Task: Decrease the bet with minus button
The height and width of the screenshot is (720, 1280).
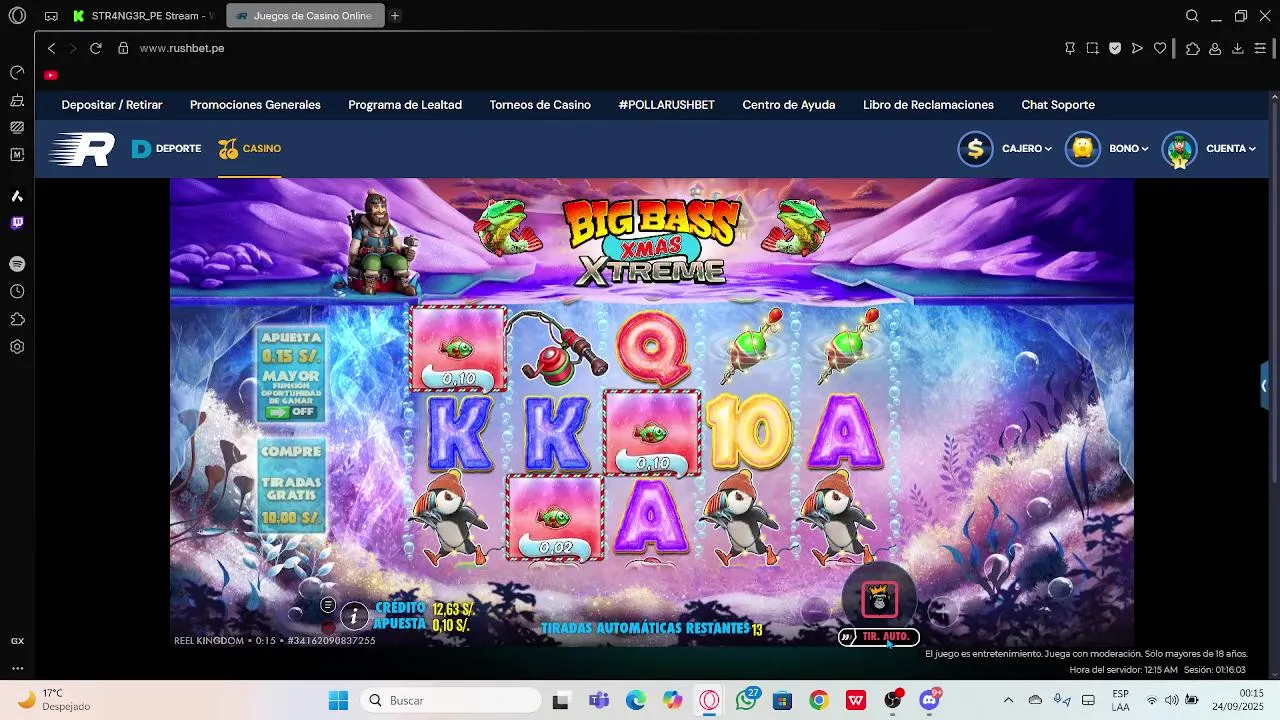Action: 816,610
